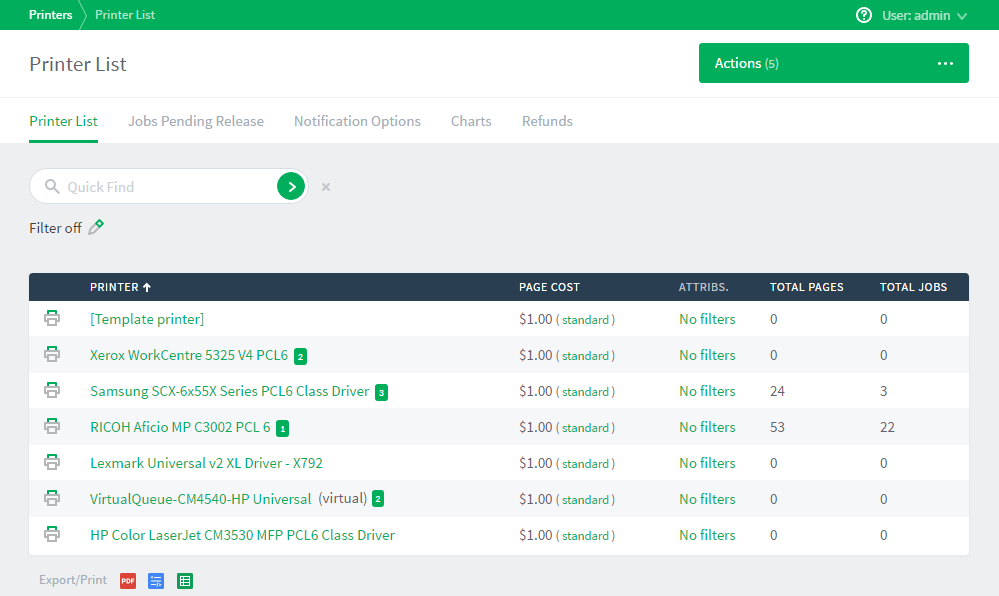Screen dimensions: 999x596
Task: Focus the Quick Find search field
Action: pos(165,187)
